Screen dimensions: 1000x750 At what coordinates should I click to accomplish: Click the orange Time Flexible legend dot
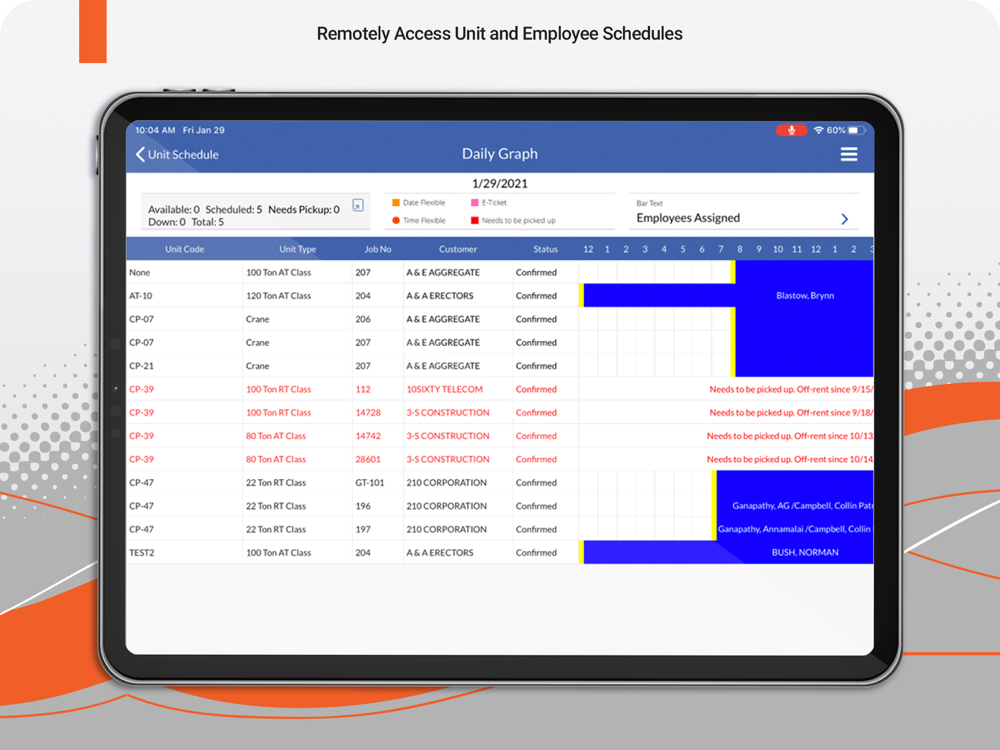pyautogui.click(x=396, y=221)
